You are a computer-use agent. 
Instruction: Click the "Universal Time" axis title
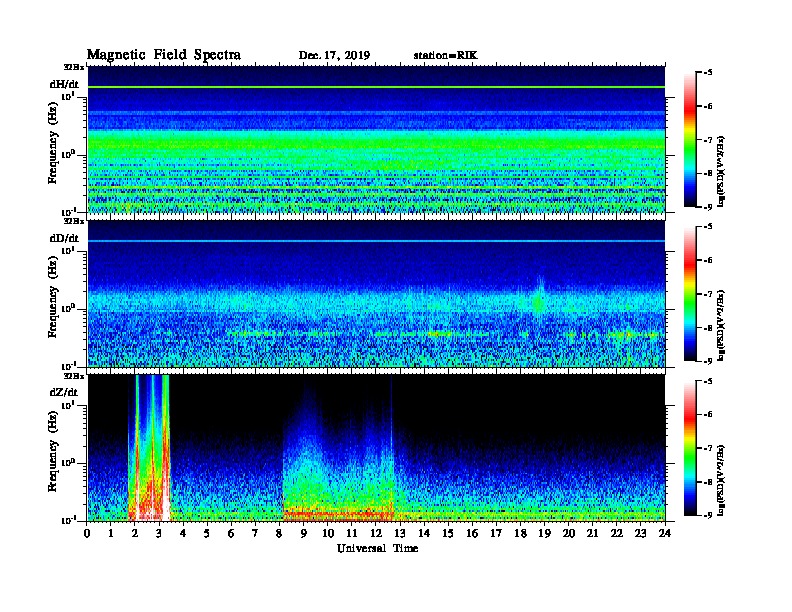point(377,548)
